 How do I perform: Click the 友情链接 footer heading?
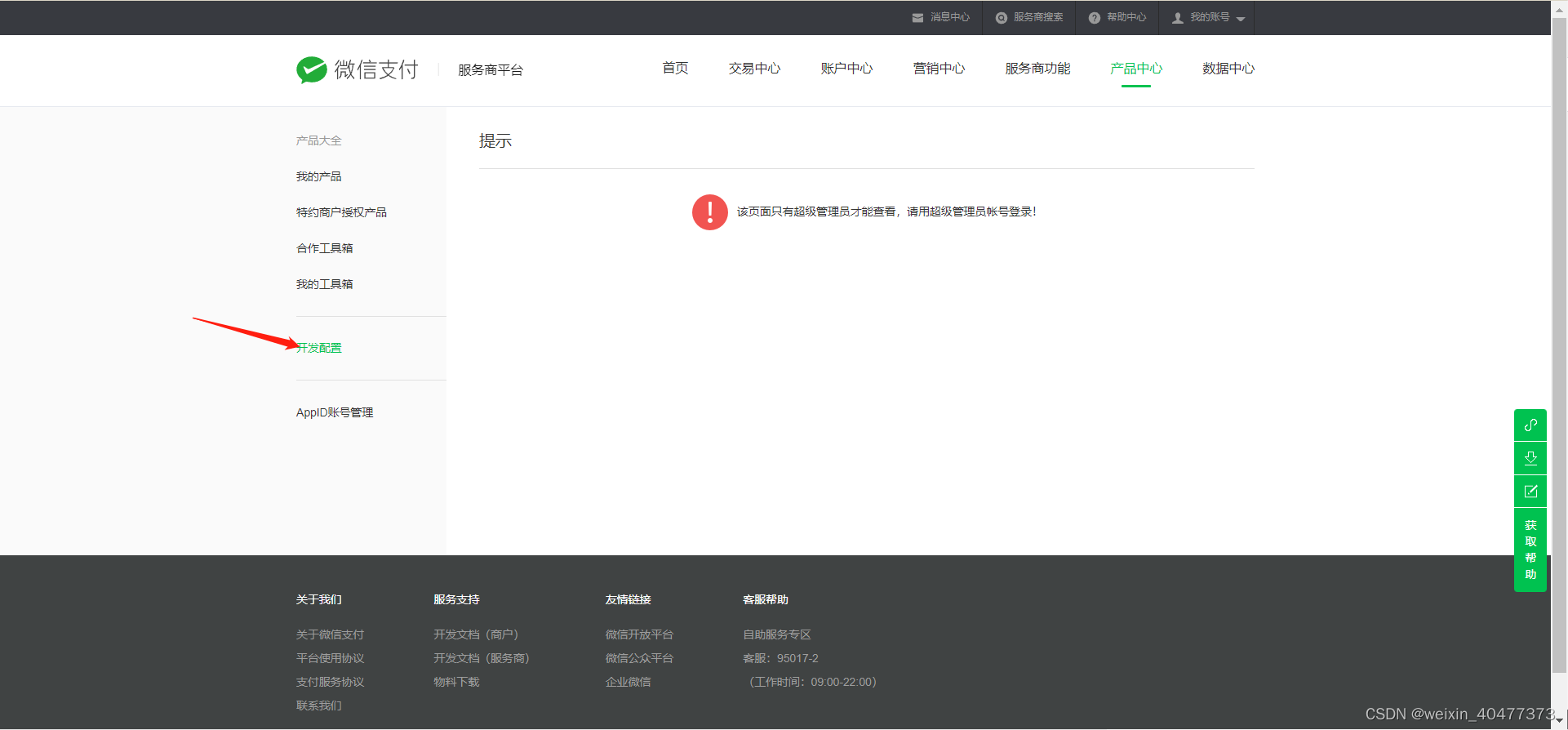(628, 599)
